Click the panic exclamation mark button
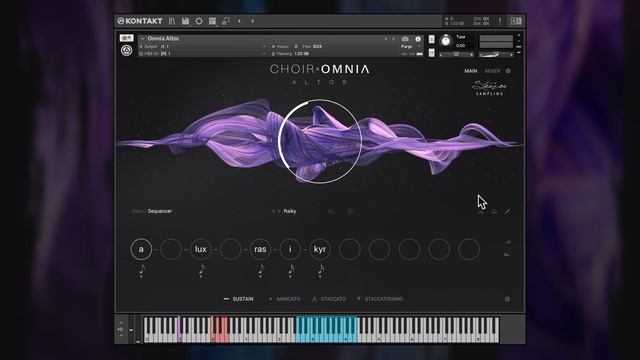The width and height of the screenshot is (640, 360). pos(500,21)
